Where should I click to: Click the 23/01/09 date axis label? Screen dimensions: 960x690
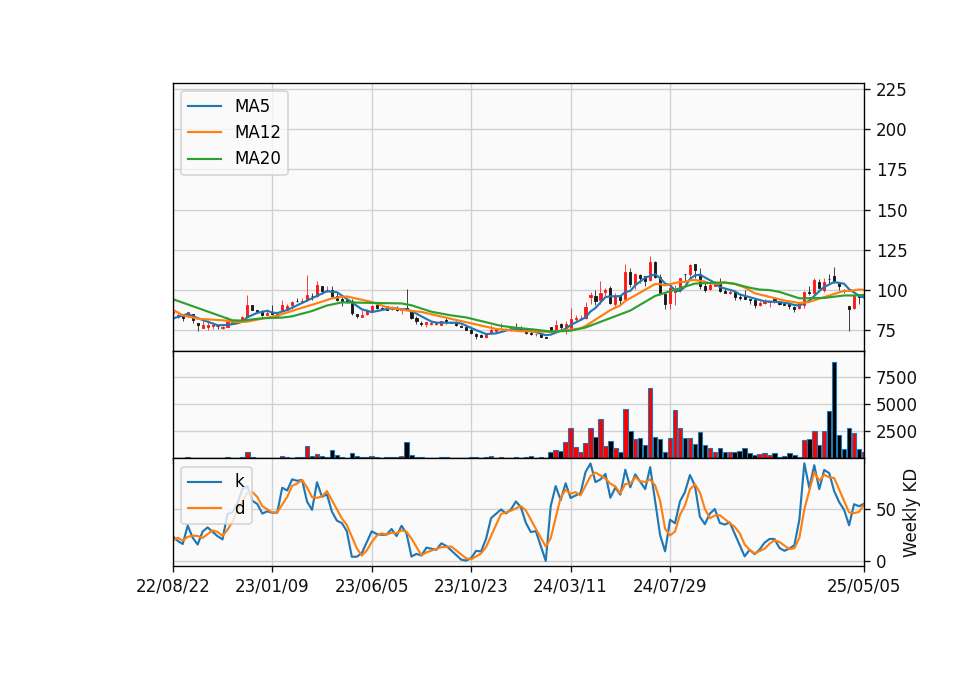click(272, 586)
